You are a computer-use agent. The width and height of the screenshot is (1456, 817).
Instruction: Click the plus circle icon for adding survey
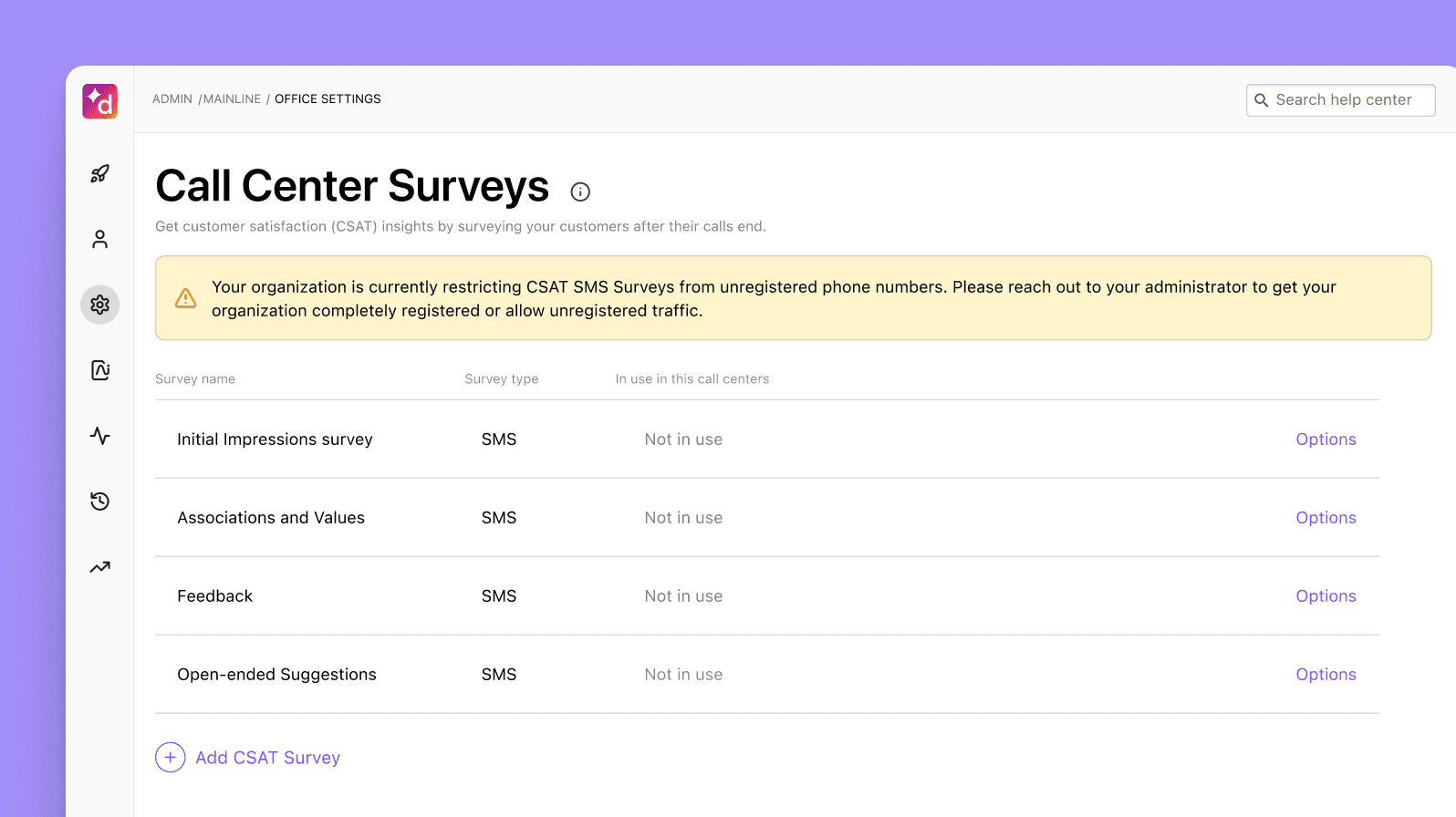(x=171, y=758)
